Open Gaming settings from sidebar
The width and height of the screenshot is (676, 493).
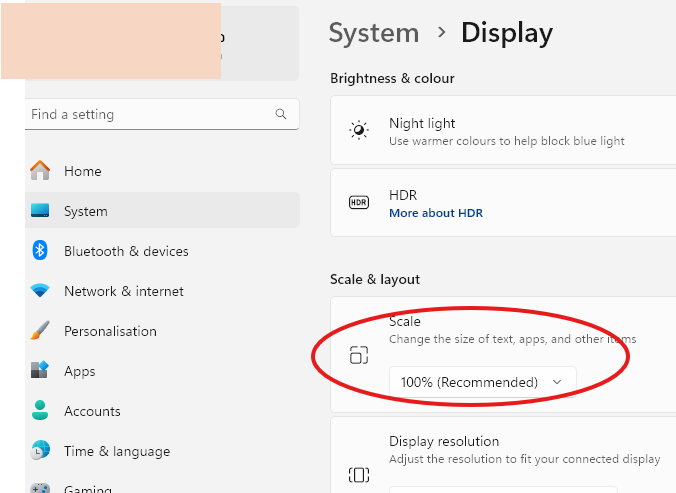tap(88, 488)
